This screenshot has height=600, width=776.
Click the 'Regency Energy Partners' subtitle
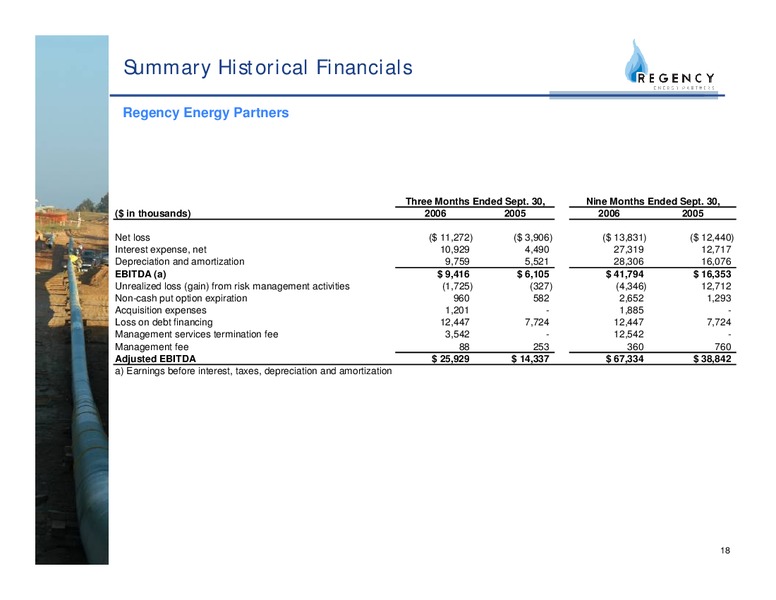[x=205, y=112]
